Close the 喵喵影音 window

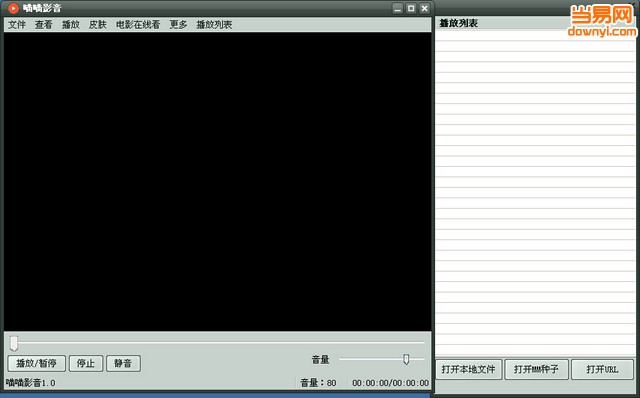click(425, 8)
